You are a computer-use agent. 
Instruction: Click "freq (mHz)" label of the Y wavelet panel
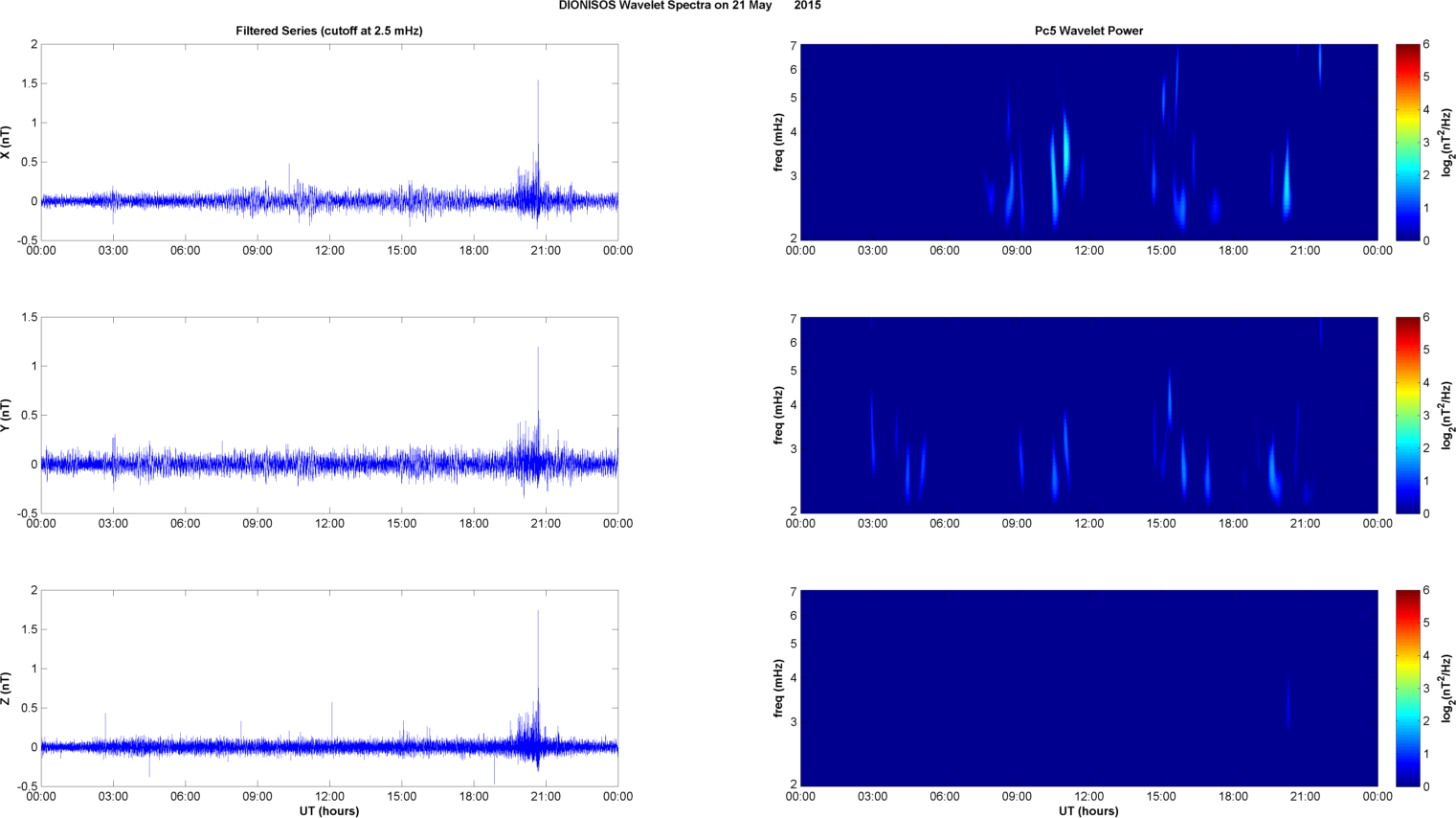779,416
